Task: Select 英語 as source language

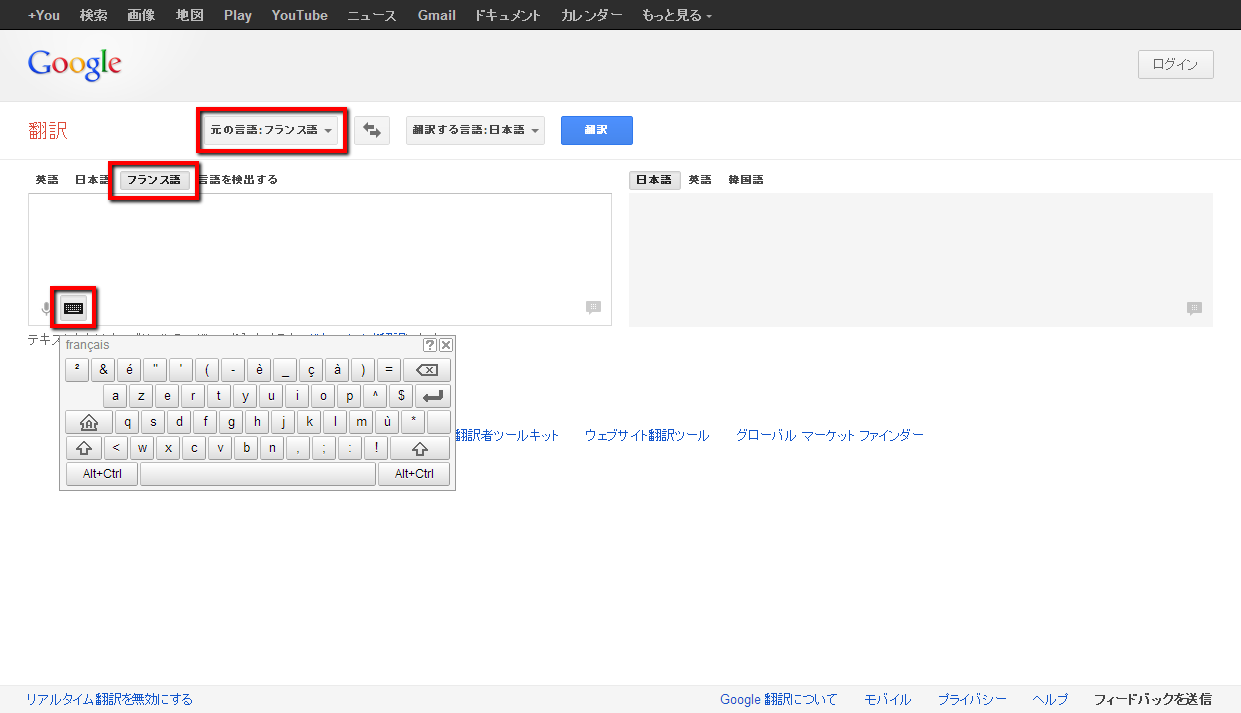Action: 47,180
